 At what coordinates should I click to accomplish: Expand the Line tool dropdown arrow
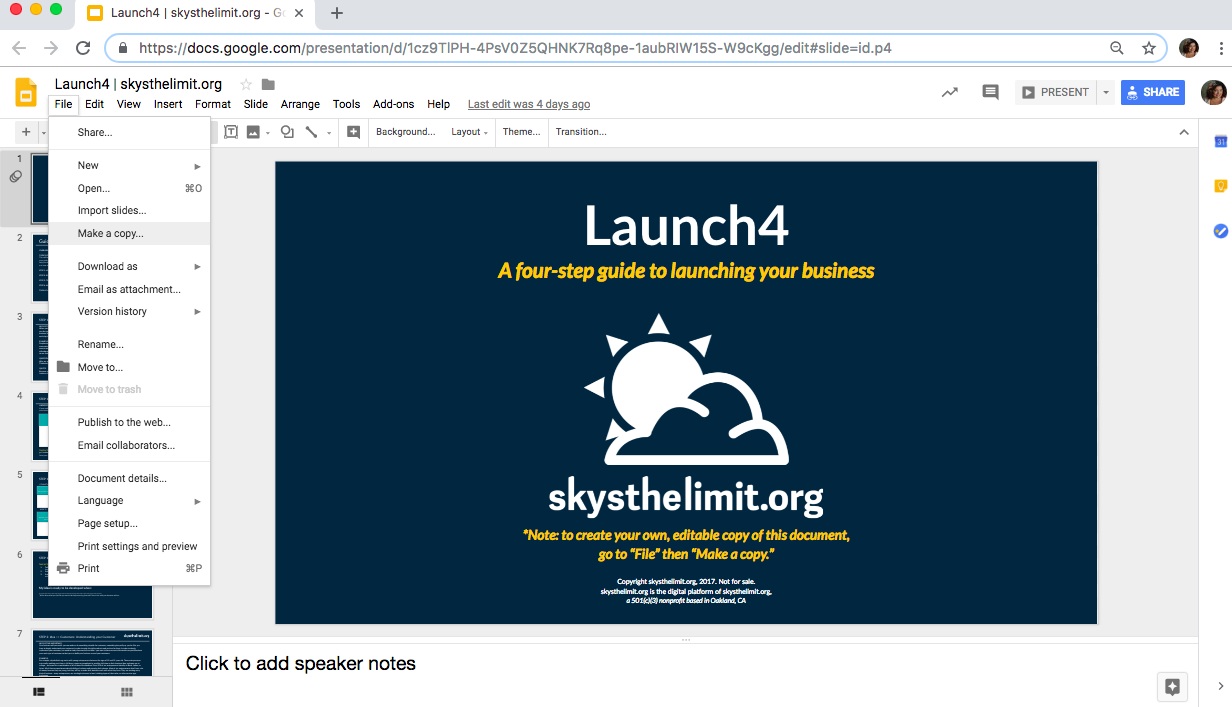[328, 132]
